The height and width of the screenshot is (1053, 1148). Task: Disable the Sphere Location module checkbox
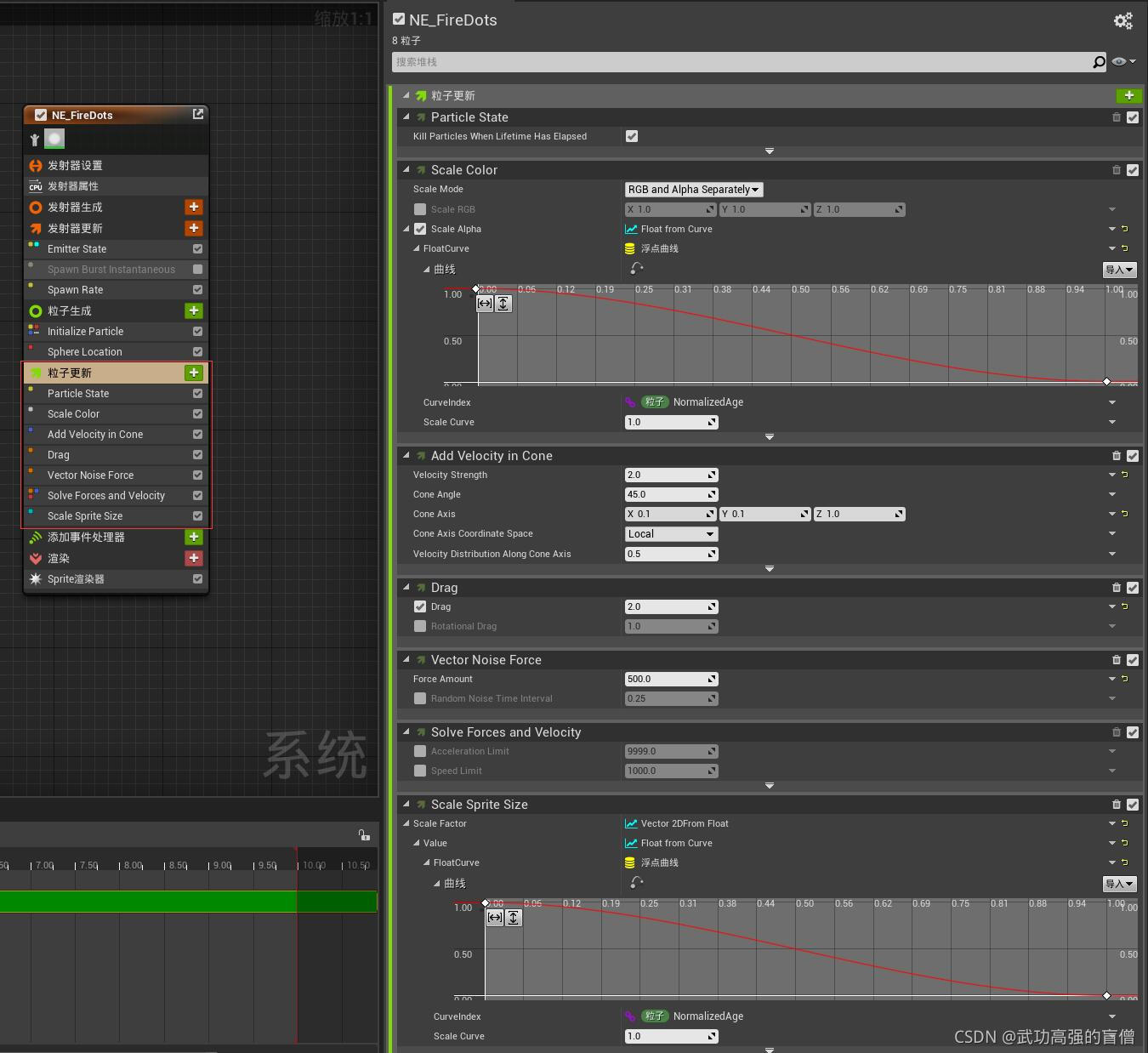point(197,352)
